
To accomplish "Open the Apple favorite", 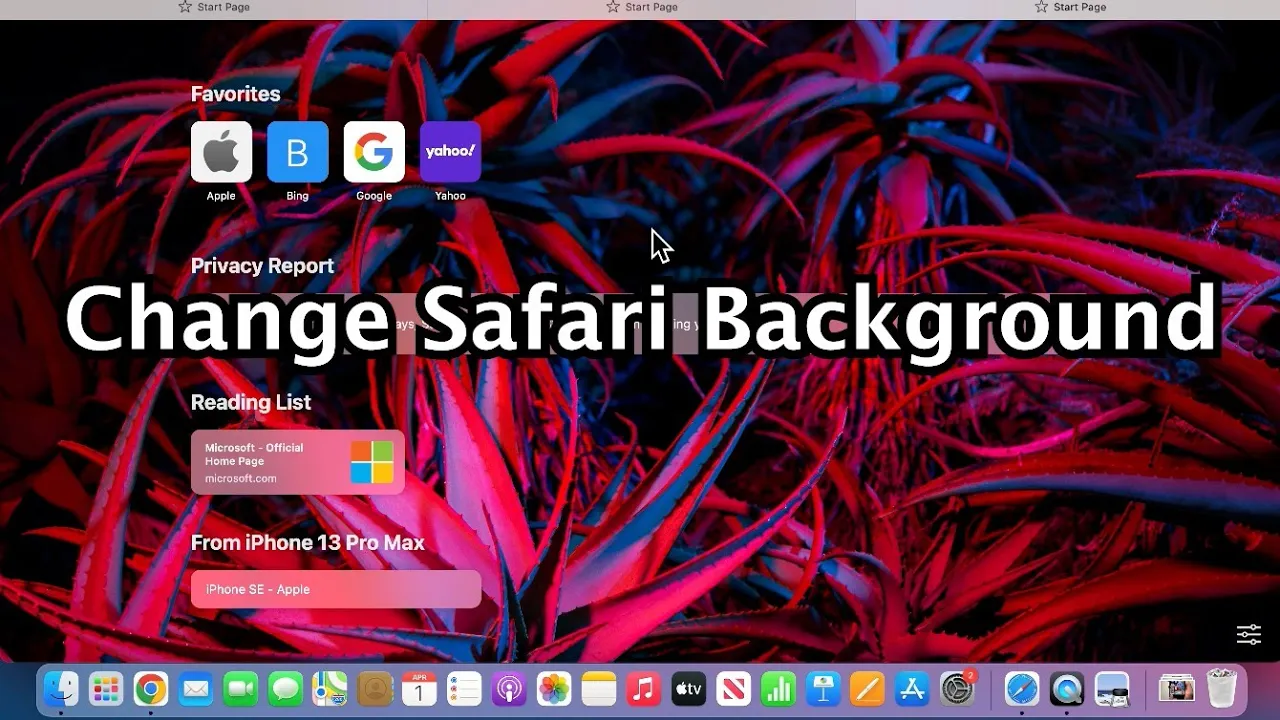I will pyautogui.click(x=221, y=152).
